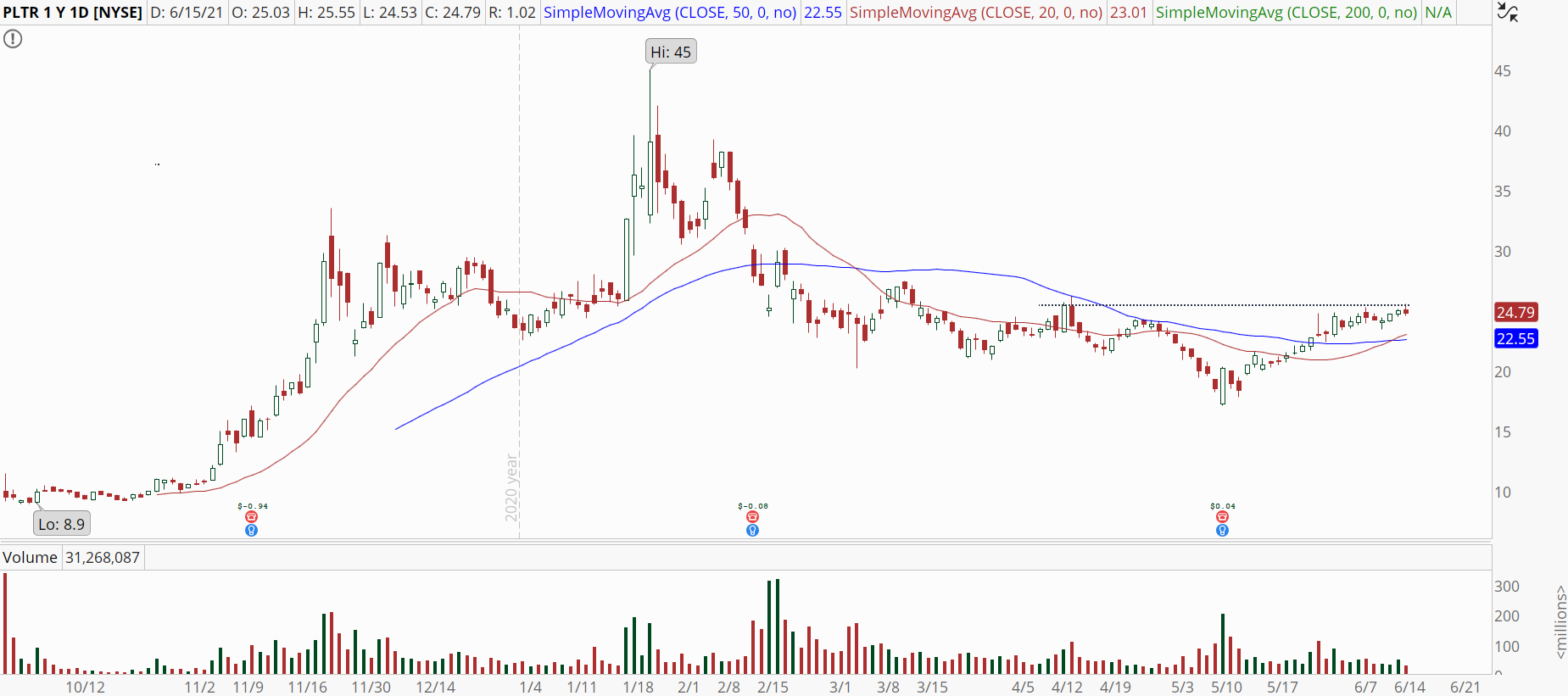Click the blue lightbulb icon below $-0.08 earnings
1568x696 pixels.
click(x=752, y=531)
